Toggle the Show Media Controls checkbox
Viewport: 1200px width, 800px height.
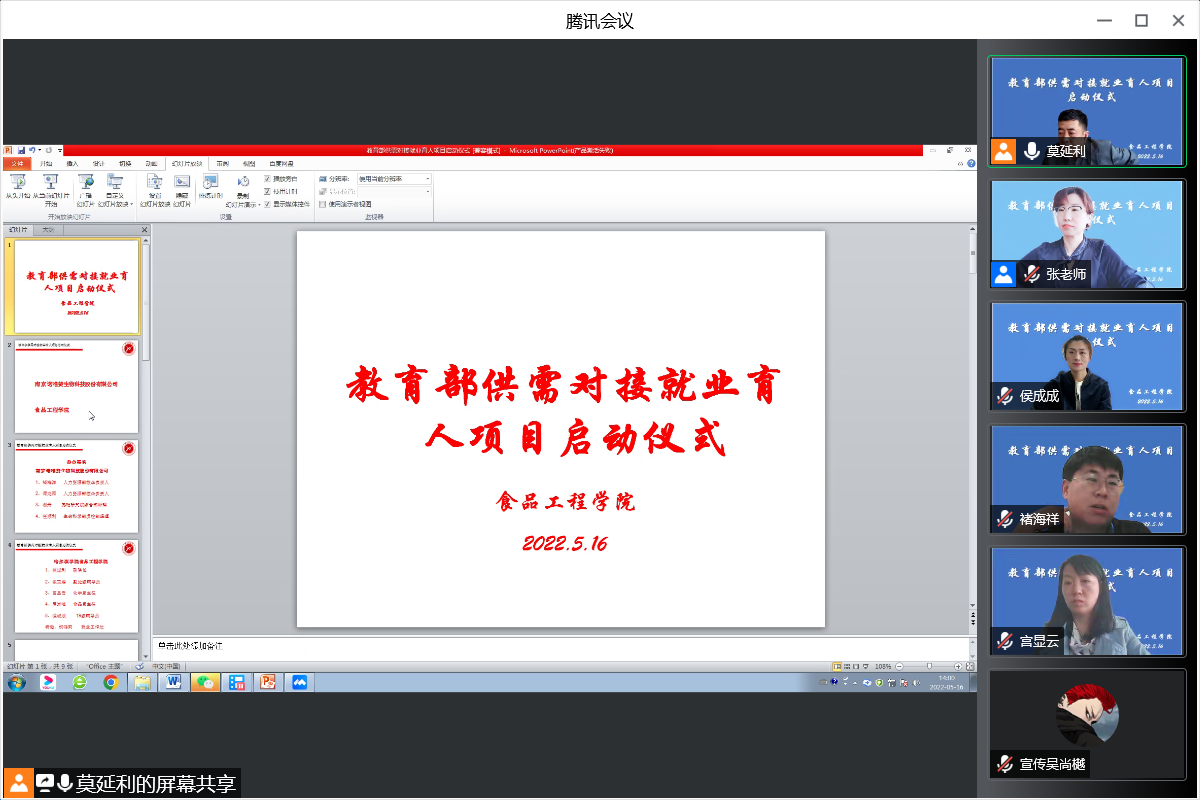click(x=267, y=203)
